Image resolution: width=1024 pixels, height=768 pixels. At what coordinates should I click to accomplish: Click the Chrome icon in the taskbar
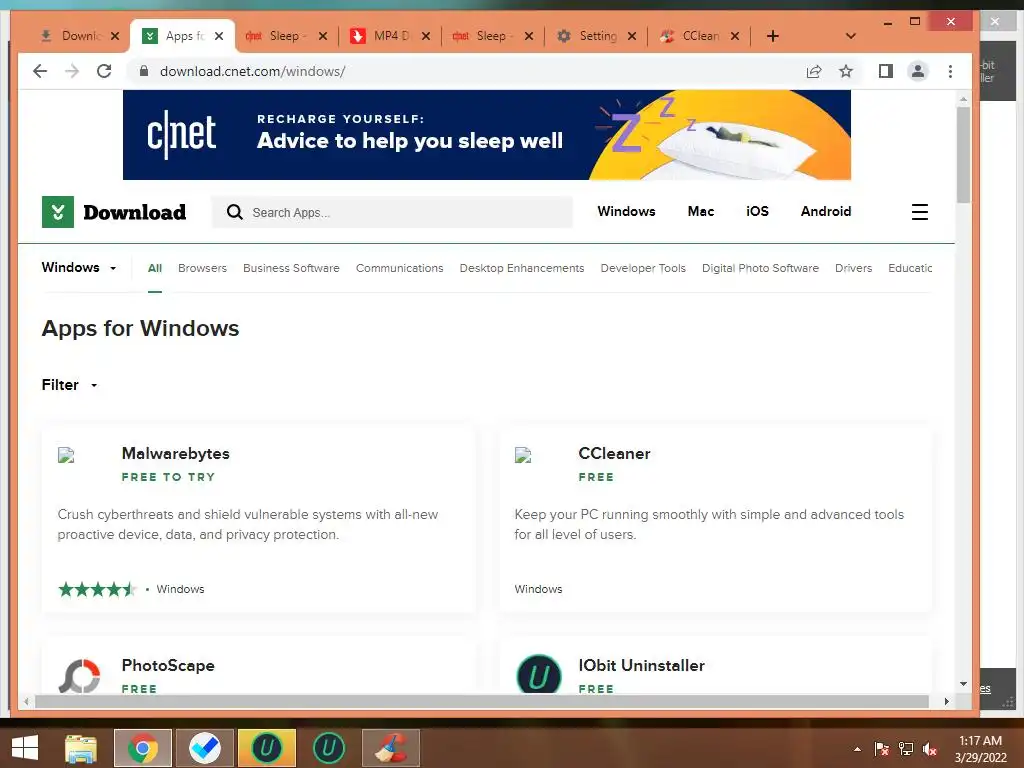143,748
